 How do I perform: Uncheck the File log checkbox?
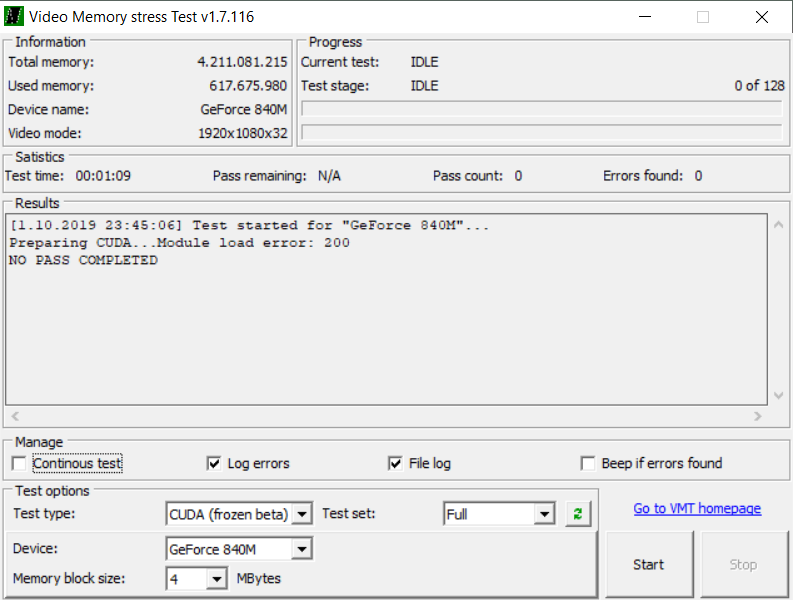tap(395, 463)
